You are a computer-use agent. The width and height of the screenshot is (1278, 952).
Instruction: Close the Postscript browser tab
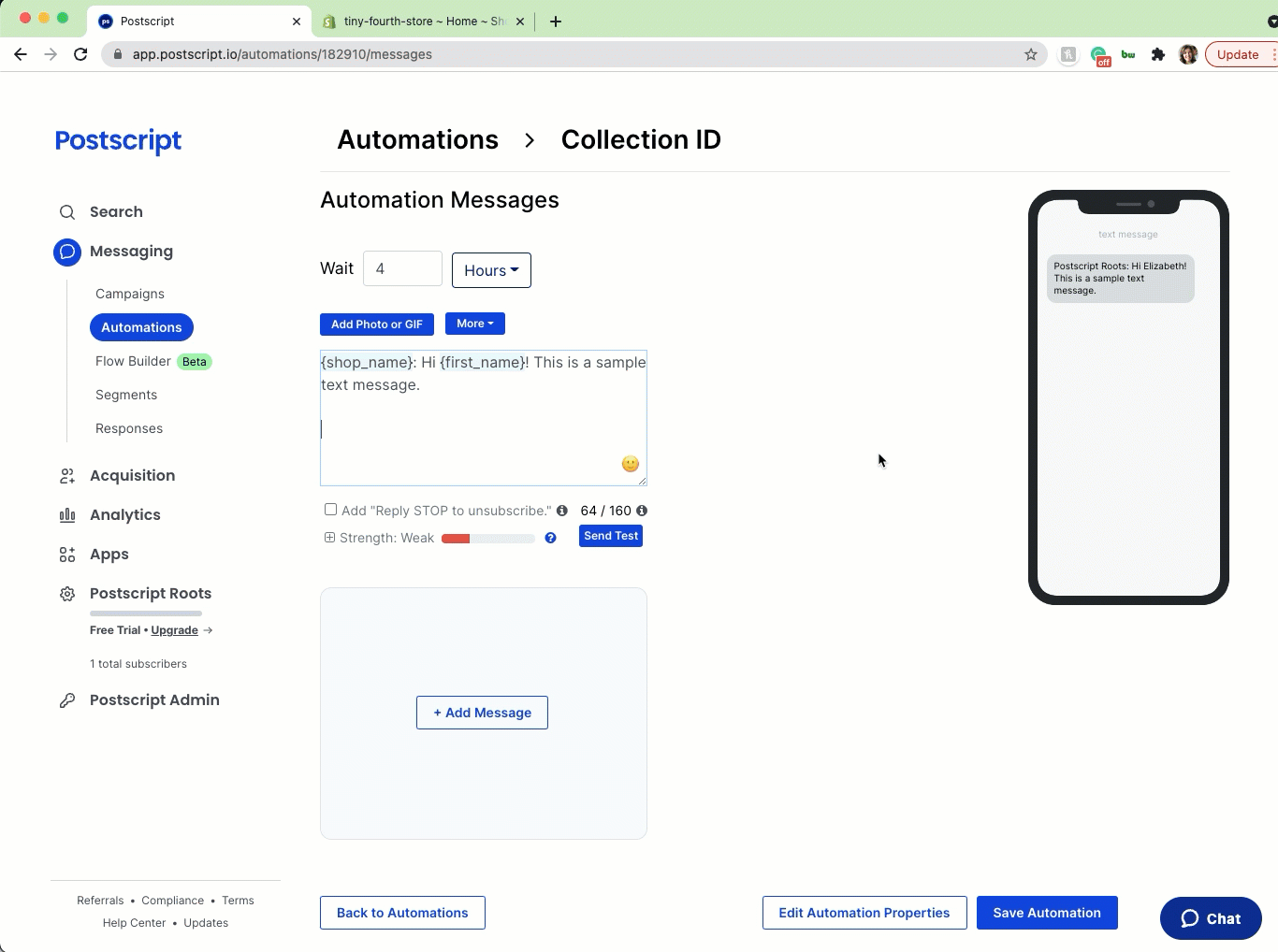click(x=297, y=22)
